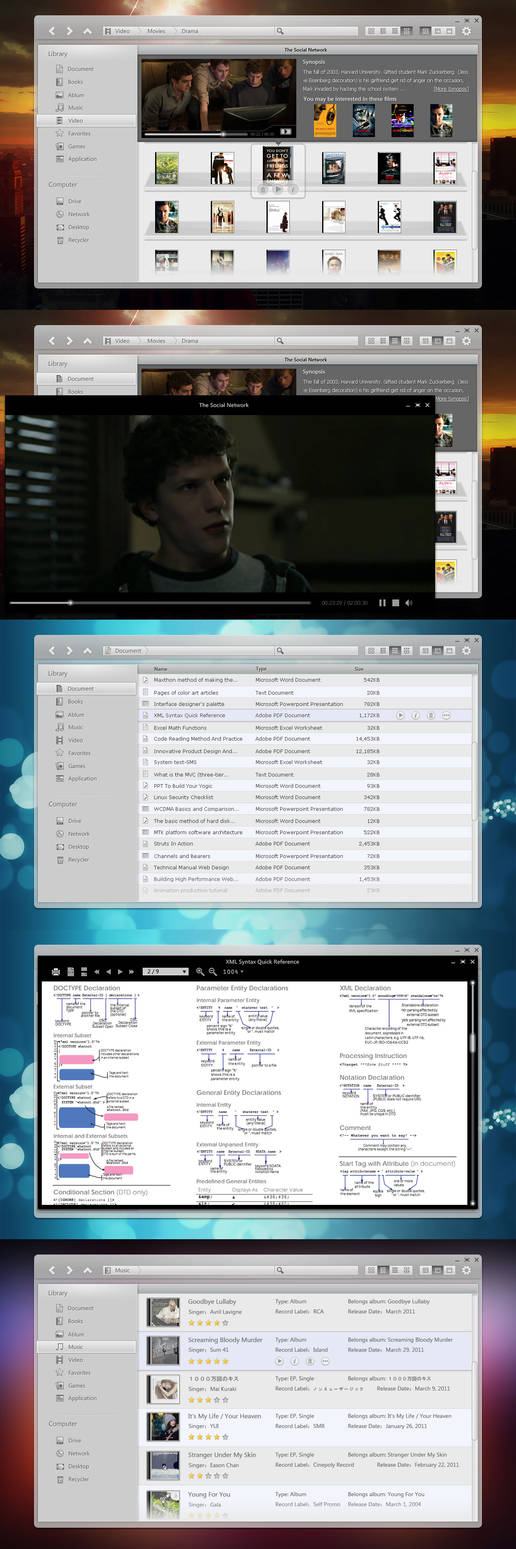Click the first hover icon on the XML Syntax Quick Reference row

point(401,715)
